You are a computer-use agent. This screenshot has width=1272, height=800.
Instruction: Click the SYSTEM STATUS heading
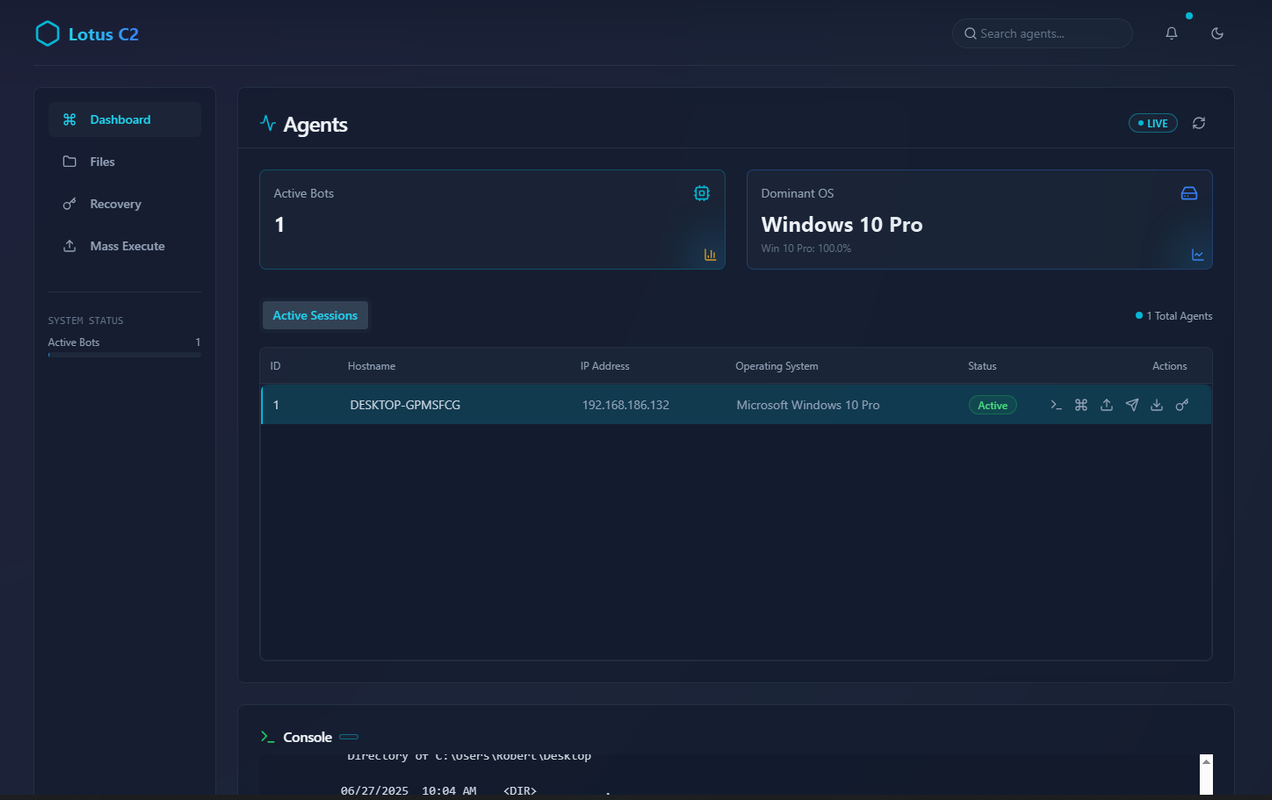click(86, 321)
